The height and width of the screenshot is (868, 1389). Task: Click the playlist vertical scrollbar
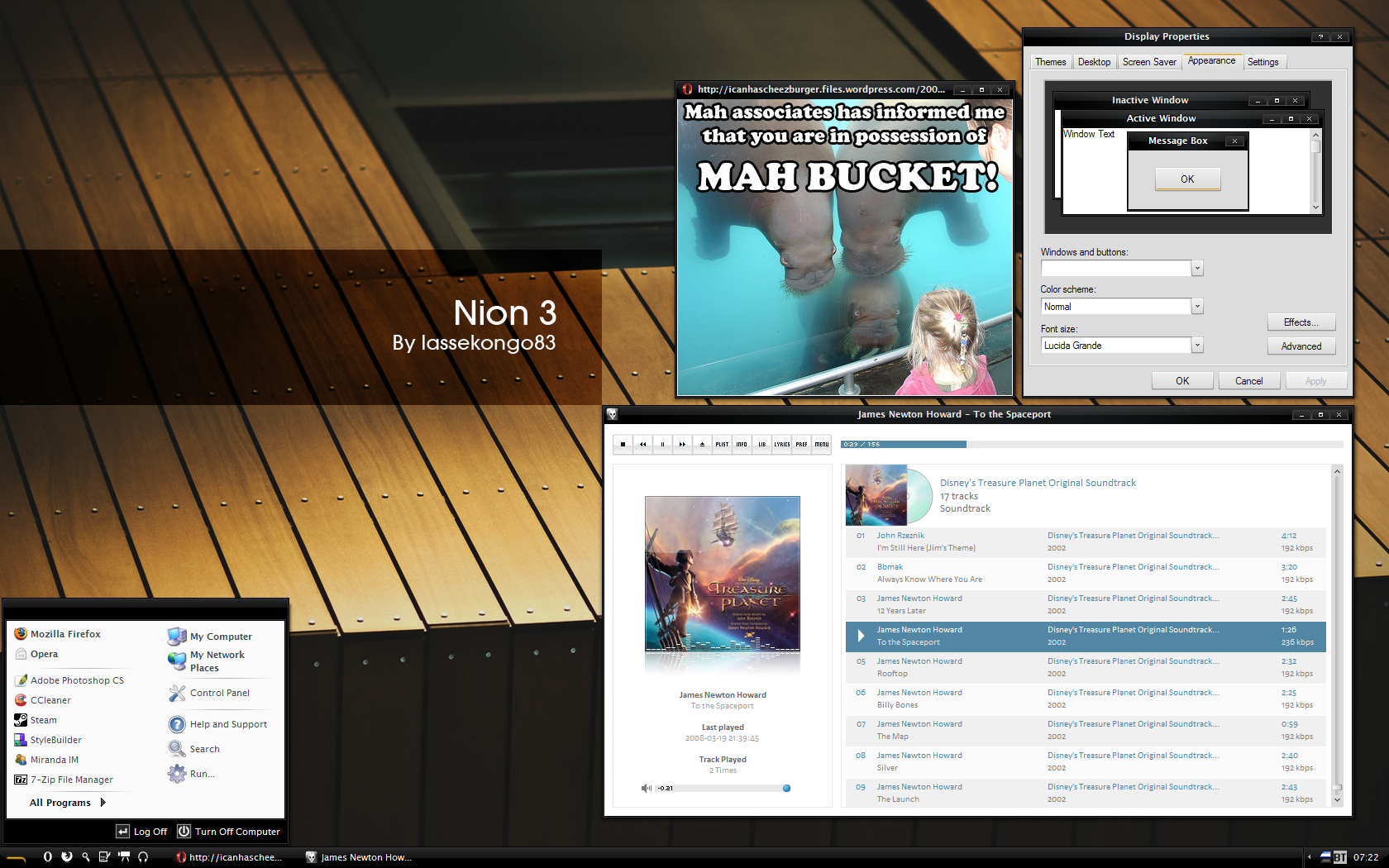(1337, 636)
